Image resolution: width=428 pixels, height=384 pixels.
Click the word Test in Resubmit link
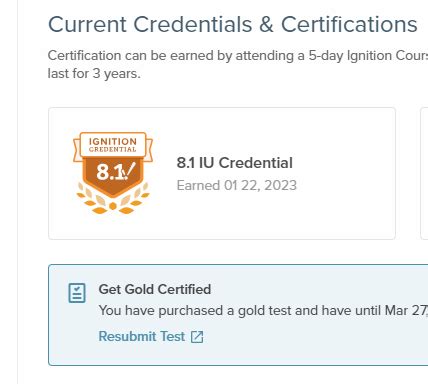172,336
